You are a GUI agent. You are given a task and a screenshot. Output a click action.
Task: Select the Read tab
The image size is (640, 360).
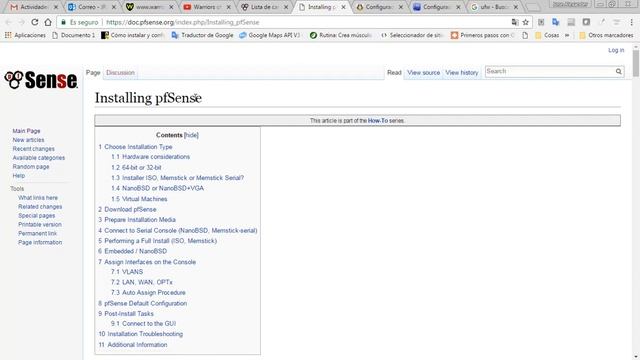pos(394,73)
